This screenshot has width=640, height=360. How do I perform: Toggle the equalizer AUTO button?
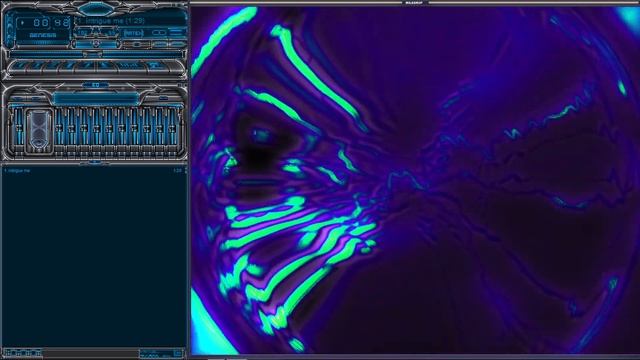click(x=36, y=98)
